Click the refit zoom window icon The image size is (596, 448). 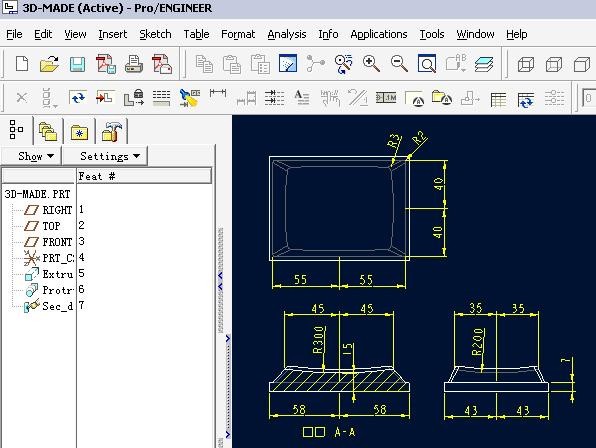pyautogui.click(x=427, y=63)
